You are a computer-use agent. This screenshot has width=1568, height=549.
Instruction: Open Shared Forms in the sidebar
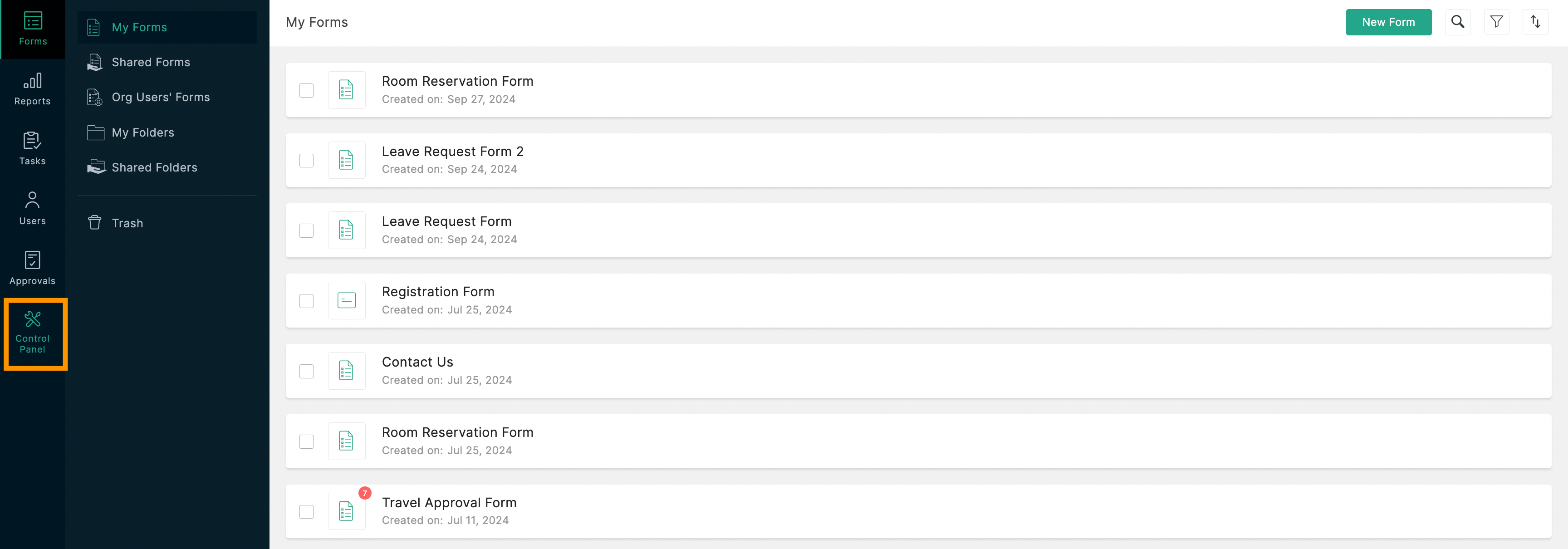point(150,62)
